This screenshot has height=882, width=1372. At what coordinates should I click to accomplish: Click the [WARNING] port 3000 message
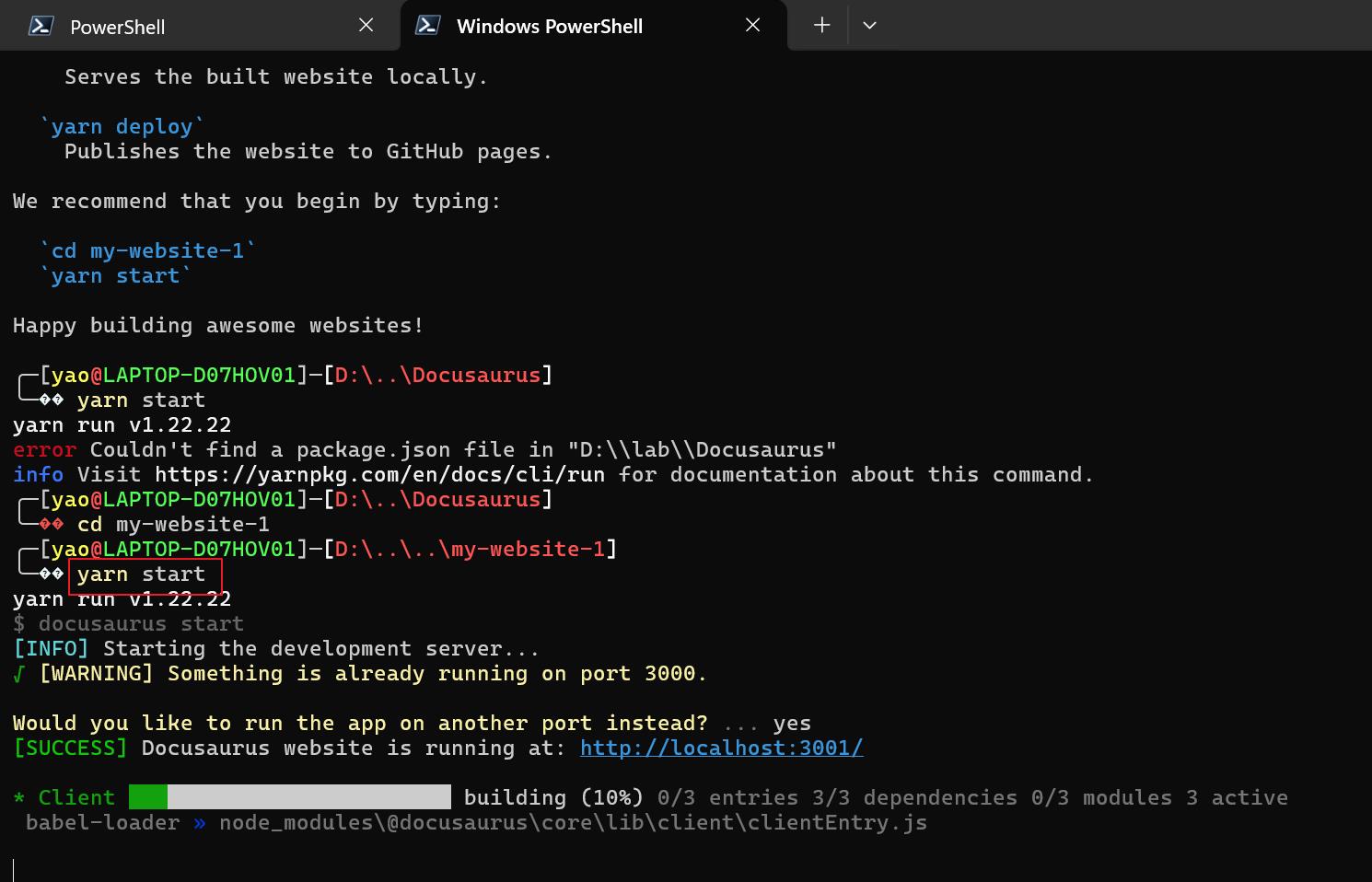click(x=373, y=673)
